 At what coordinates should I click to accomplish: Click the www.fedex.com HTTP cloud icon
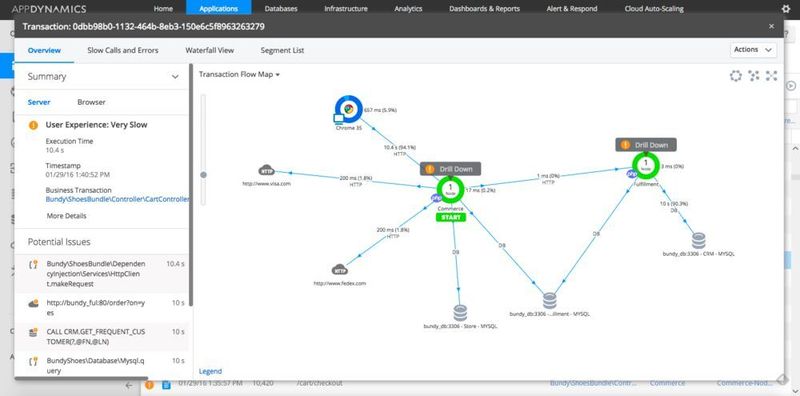tap(339, 269)
